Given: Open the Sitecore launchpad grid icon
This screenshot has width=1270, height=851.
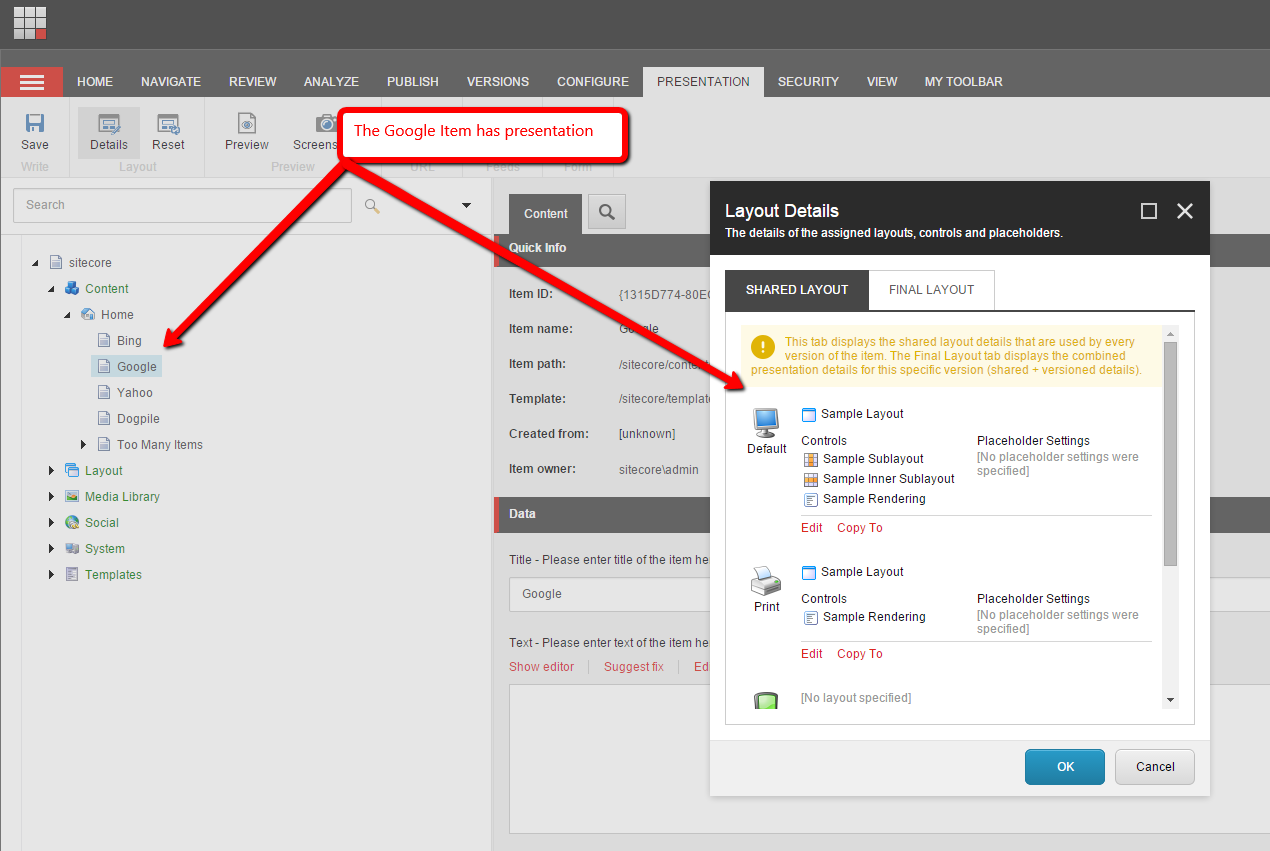Looking at the screenshot, I should pos(30,22).
